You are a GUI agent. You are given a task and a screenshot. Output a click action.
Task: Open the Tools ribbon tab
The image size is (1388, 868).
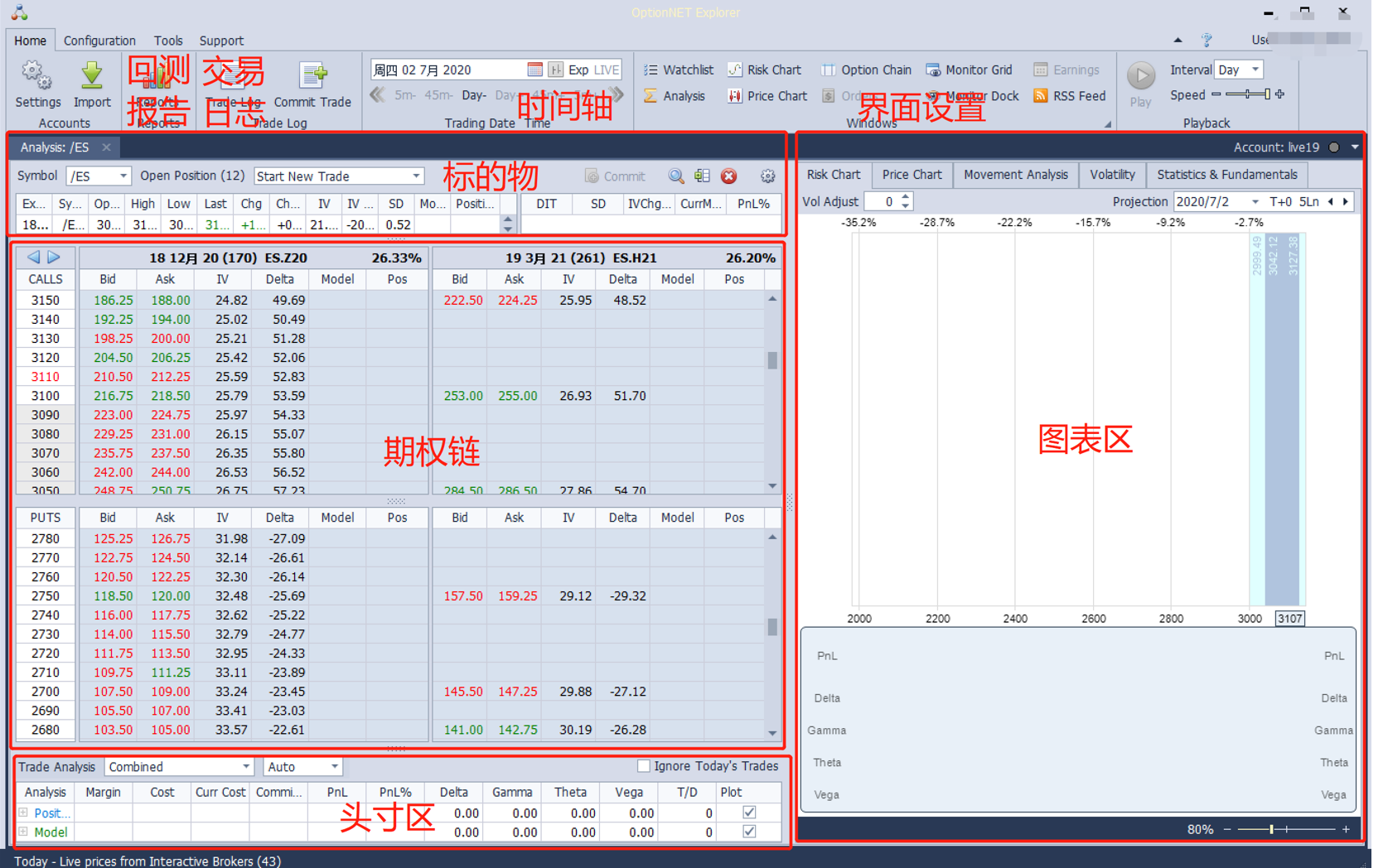click(168, 41)
